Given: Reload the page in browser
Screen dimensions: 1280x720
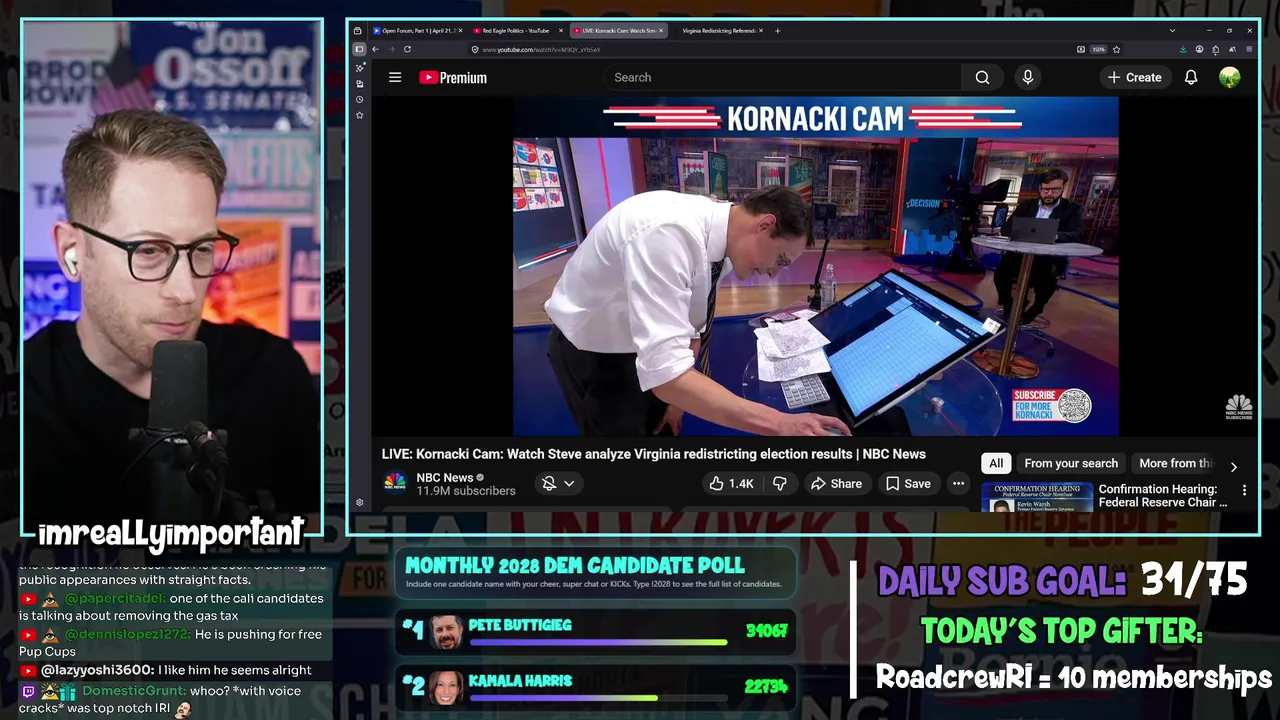Looking at the screenshot, I should click(x=407, y=49).
